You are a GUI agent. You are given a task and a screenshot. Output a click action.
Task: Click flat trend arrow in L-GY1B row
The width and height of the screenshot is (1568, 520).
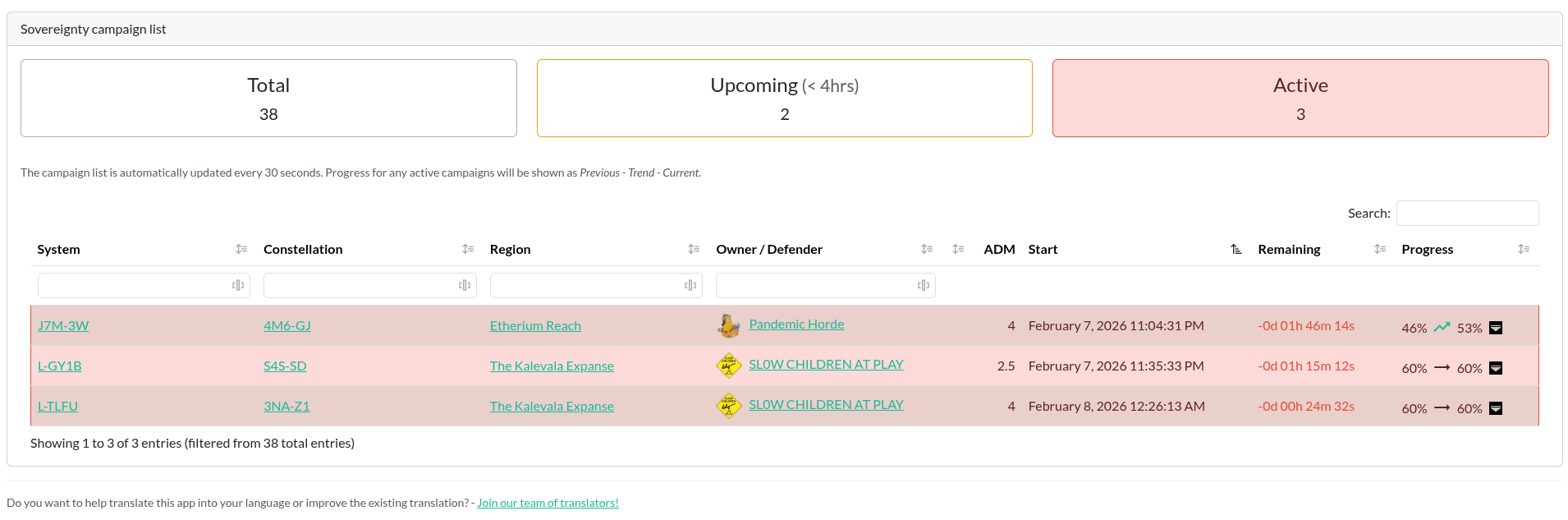tap(1442, 368)
